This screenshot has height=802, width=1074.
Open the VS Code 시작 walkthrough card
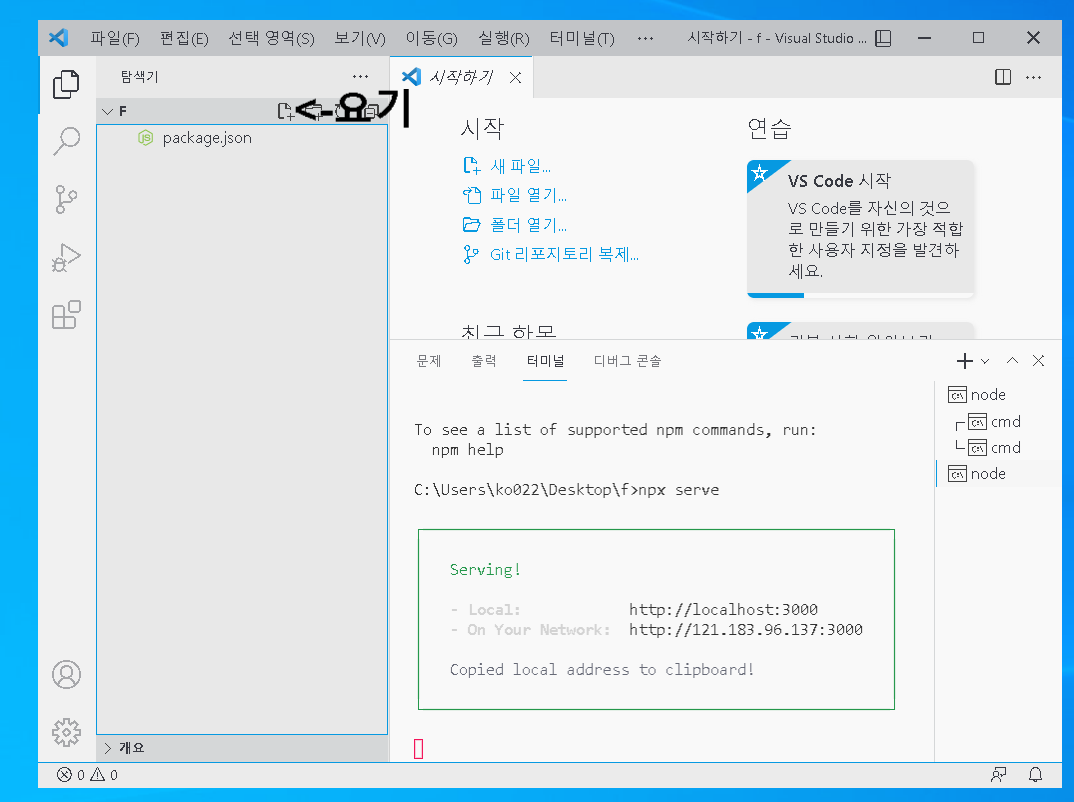(860, 227)
